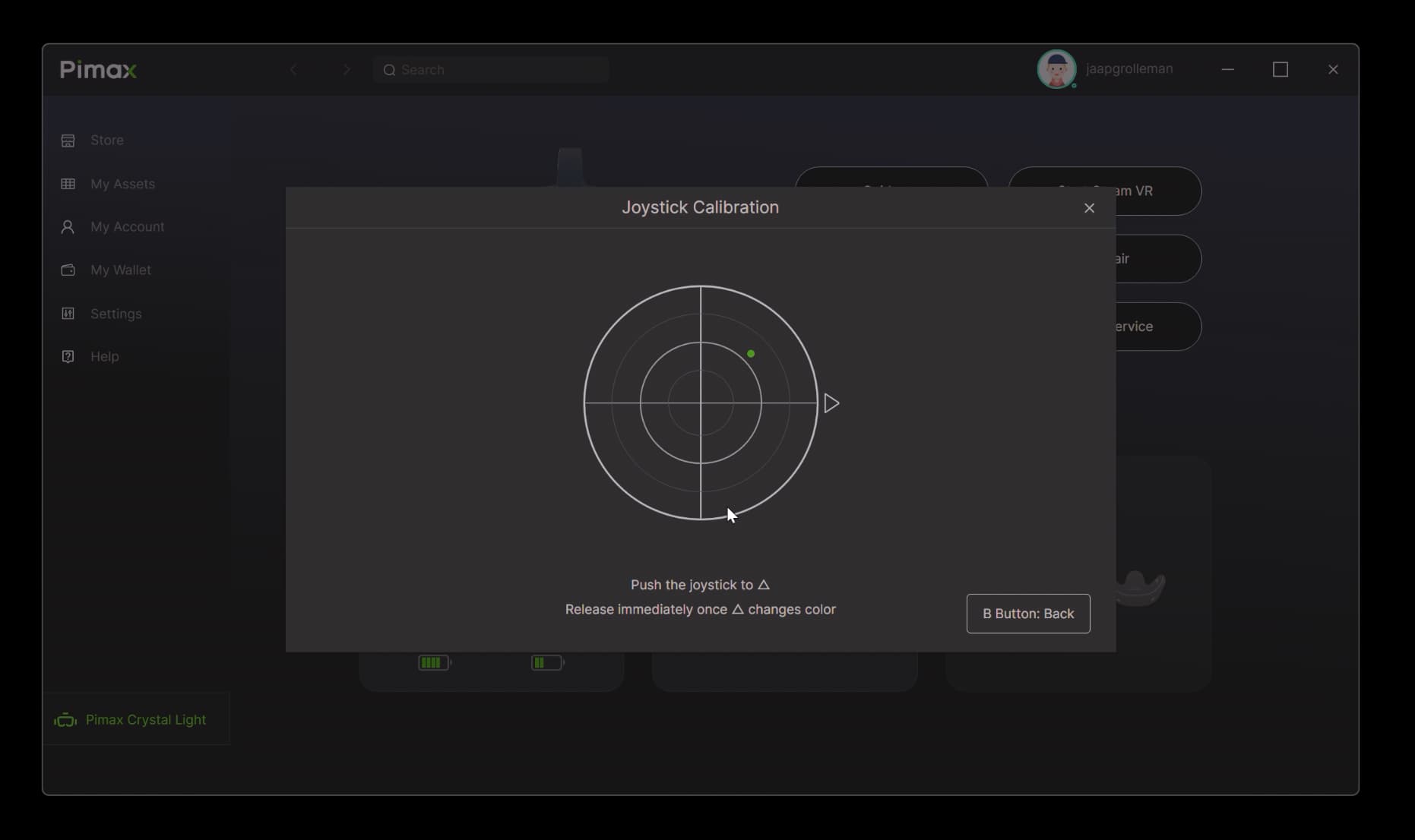Open My Assets grid icon
Viewport: 1415px width, 840px height.
point(68,184)
